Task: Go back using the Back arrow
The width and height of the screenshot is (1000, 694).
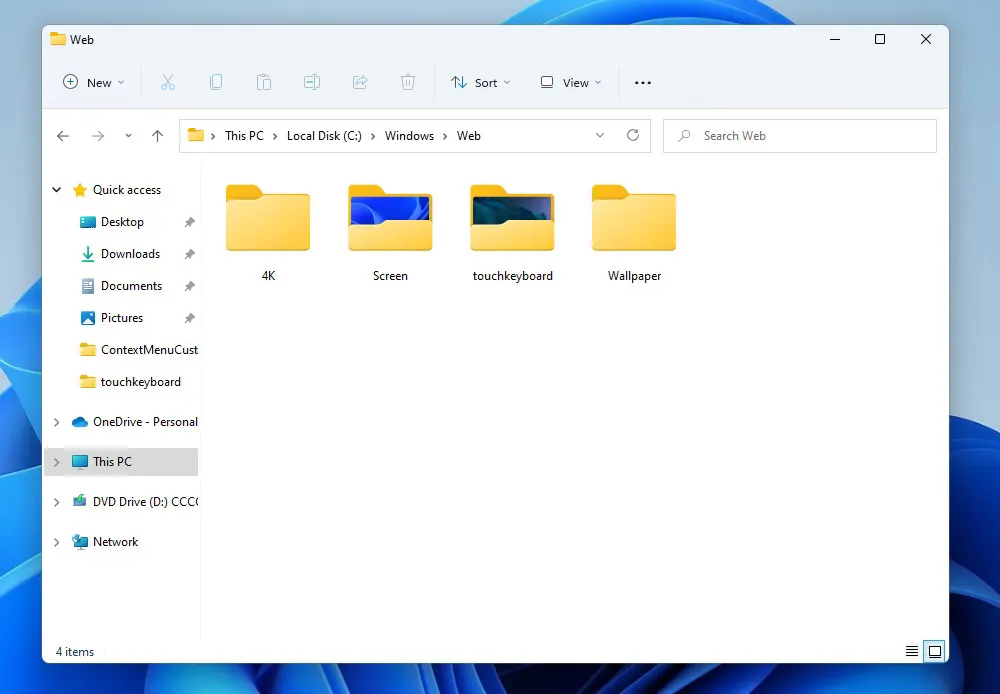Action: coord(63,135)
